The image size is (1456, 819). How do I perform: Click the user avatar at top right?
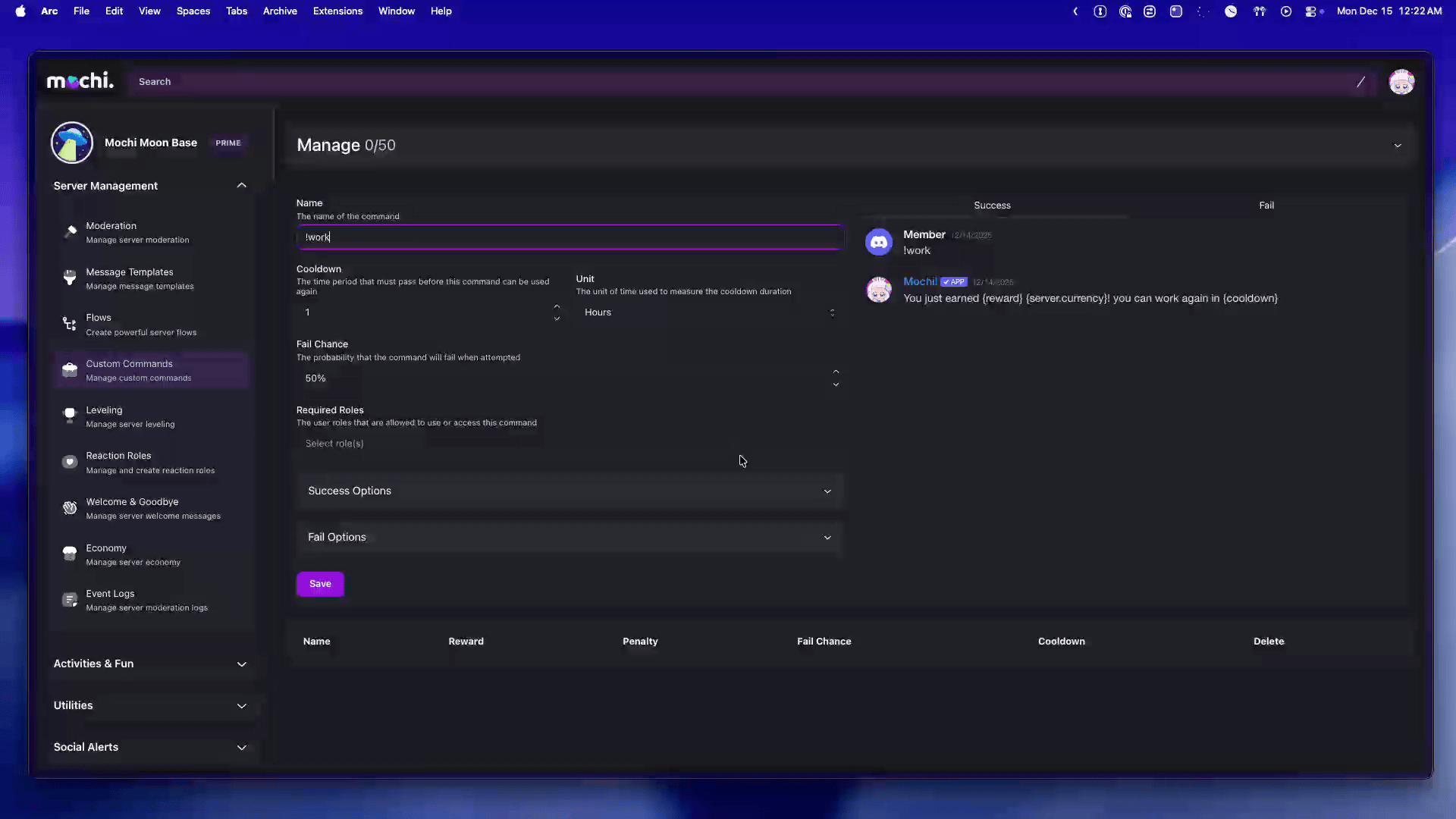click(1401, 82)
